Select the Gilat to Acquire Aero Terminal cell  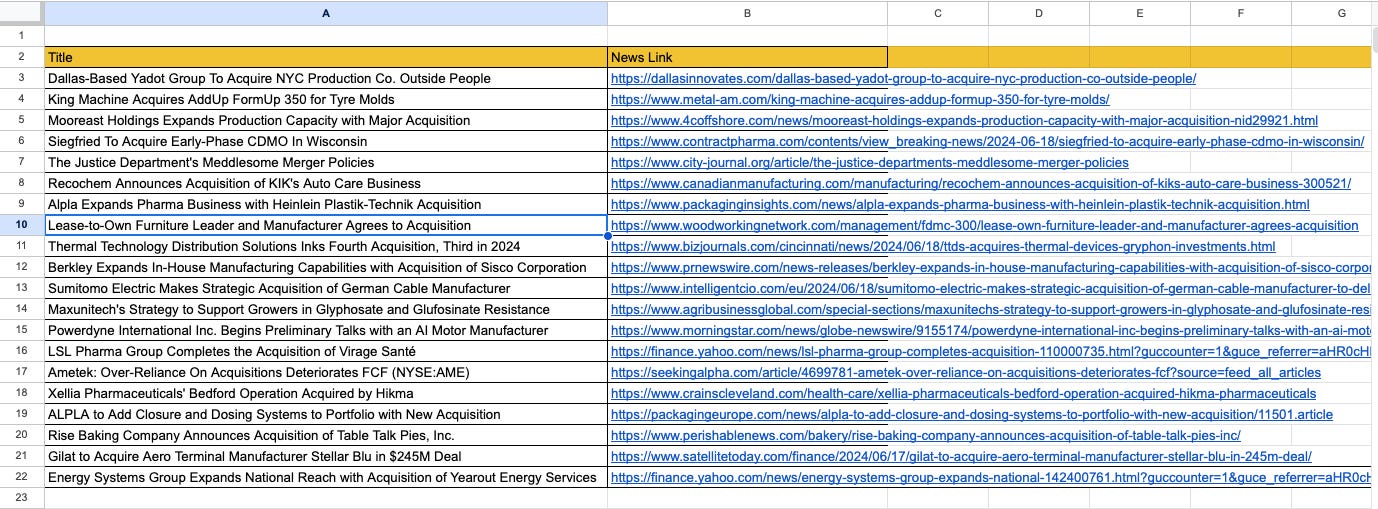(x=326, y=456)
